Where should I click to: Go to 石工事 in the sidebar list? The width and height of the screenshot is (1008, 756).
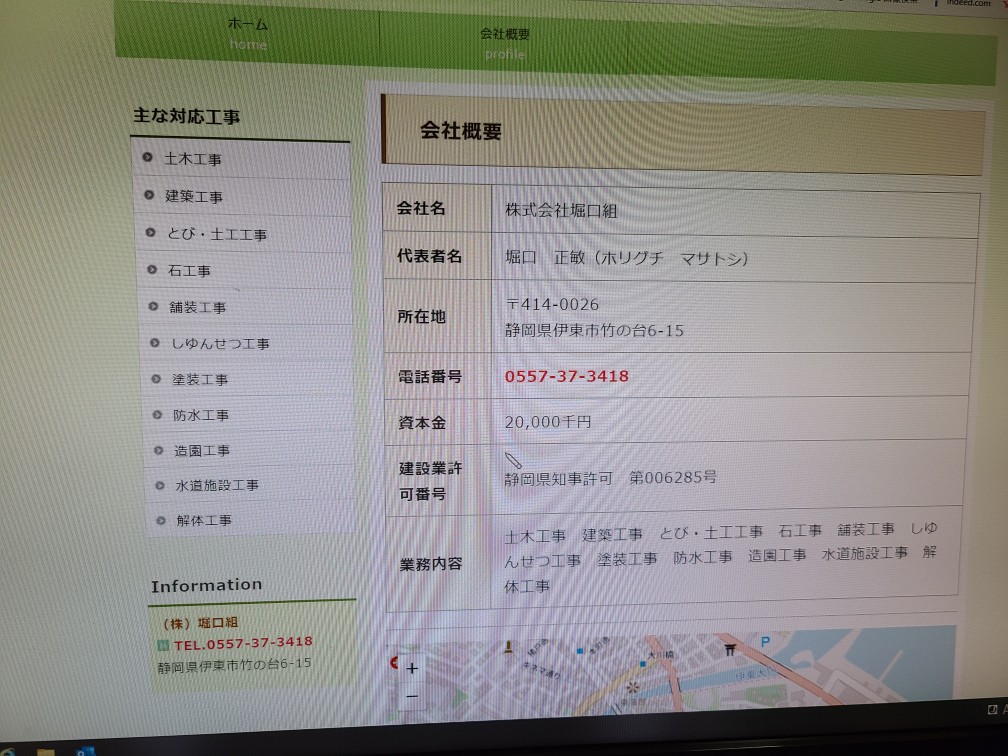coord(189,271)
